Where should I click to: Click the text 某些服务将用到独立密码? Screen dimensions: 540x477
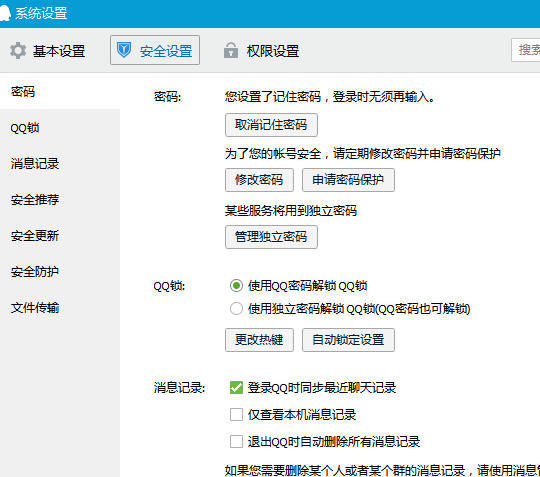291,210
